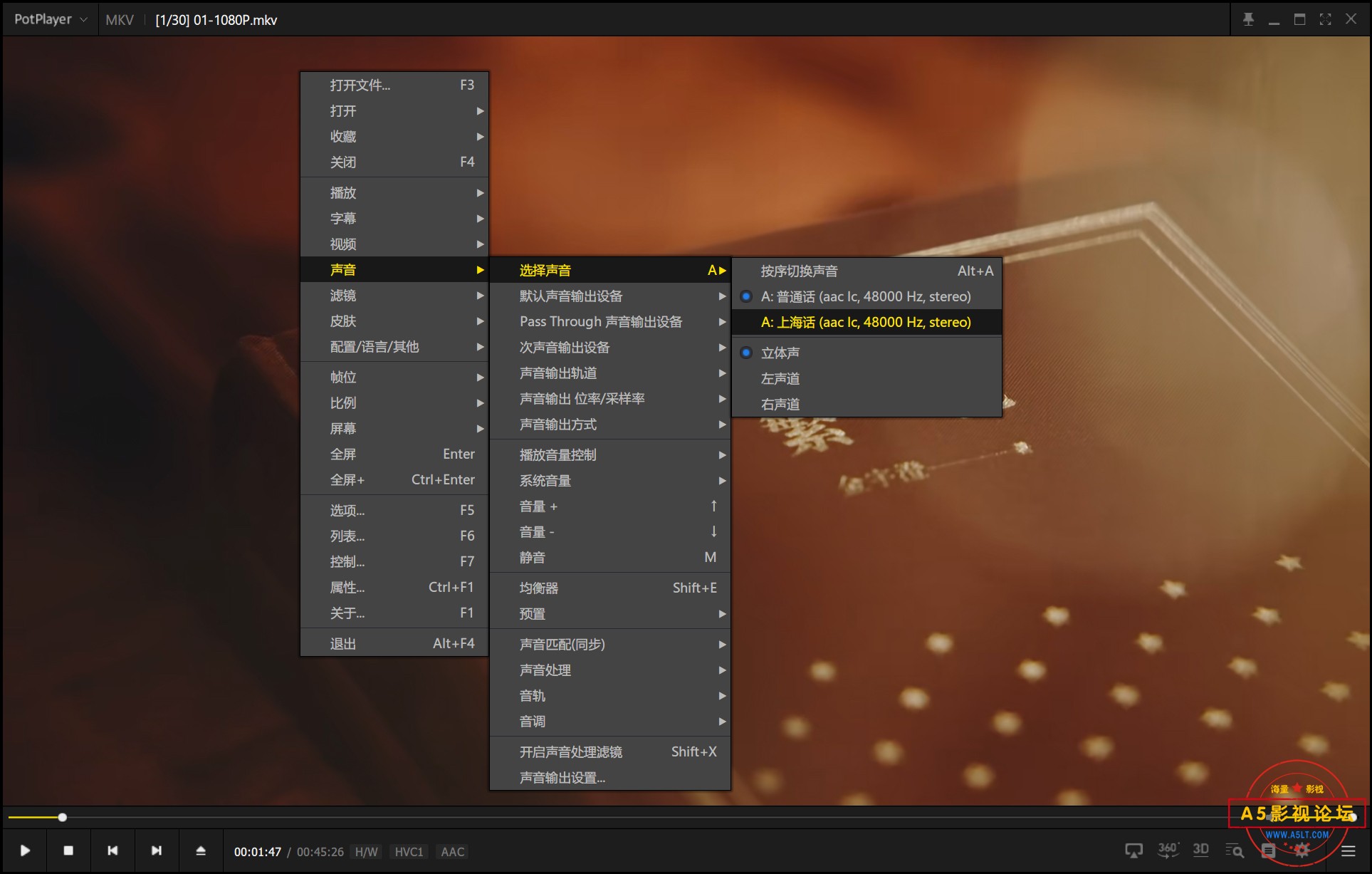Screen dimensions: 1372x874
Task: Open the 音调 submenu
Action: pos(610,721)
